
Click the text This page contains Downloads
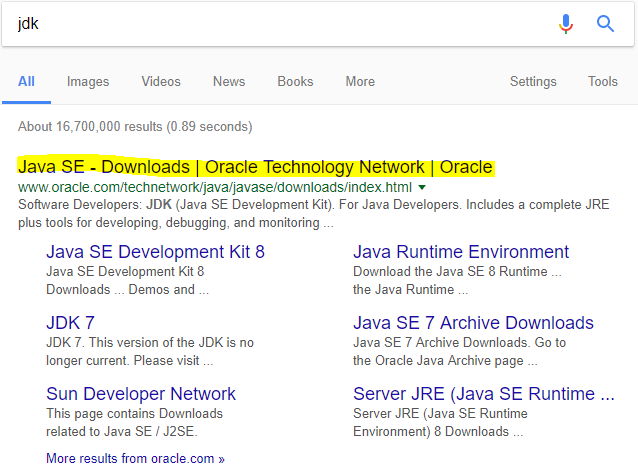134,414
